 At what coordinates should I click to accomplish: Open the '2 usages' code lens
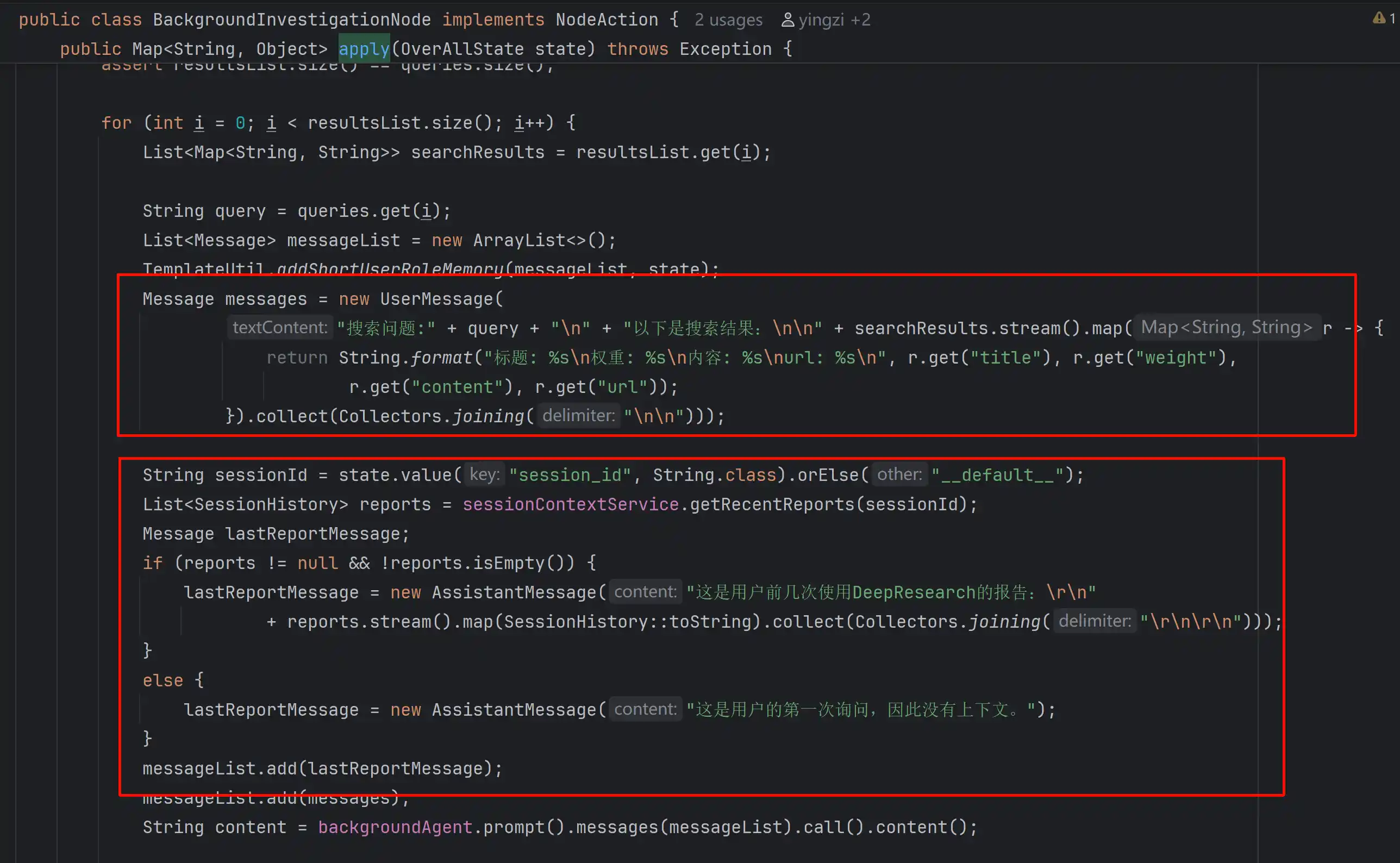point(728,20)
